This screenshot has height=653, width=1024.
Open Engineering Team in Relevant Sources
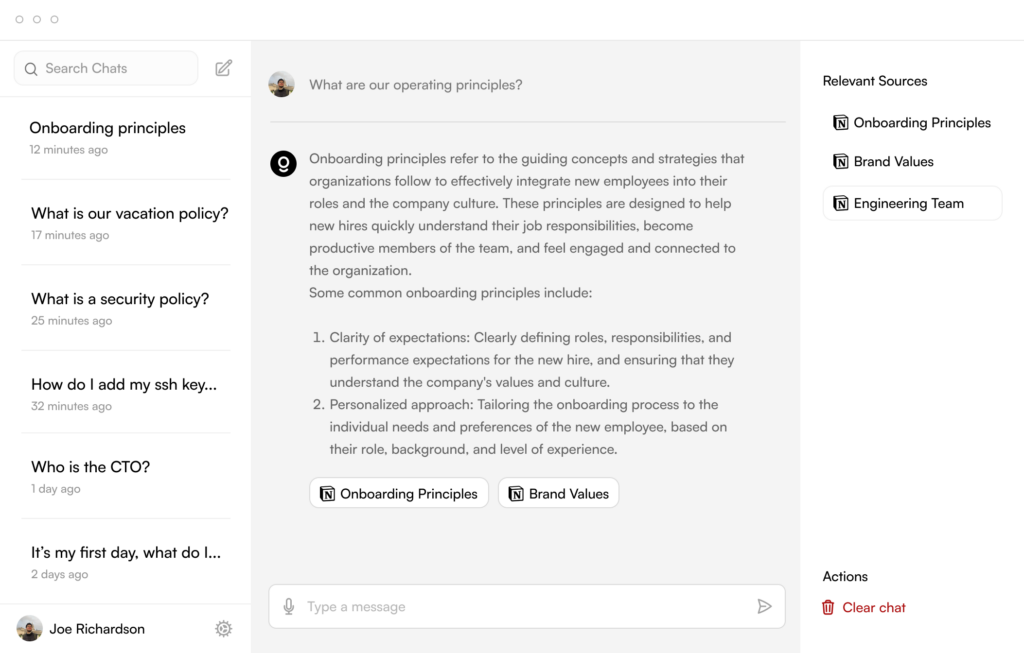click(x=911, y=203)
